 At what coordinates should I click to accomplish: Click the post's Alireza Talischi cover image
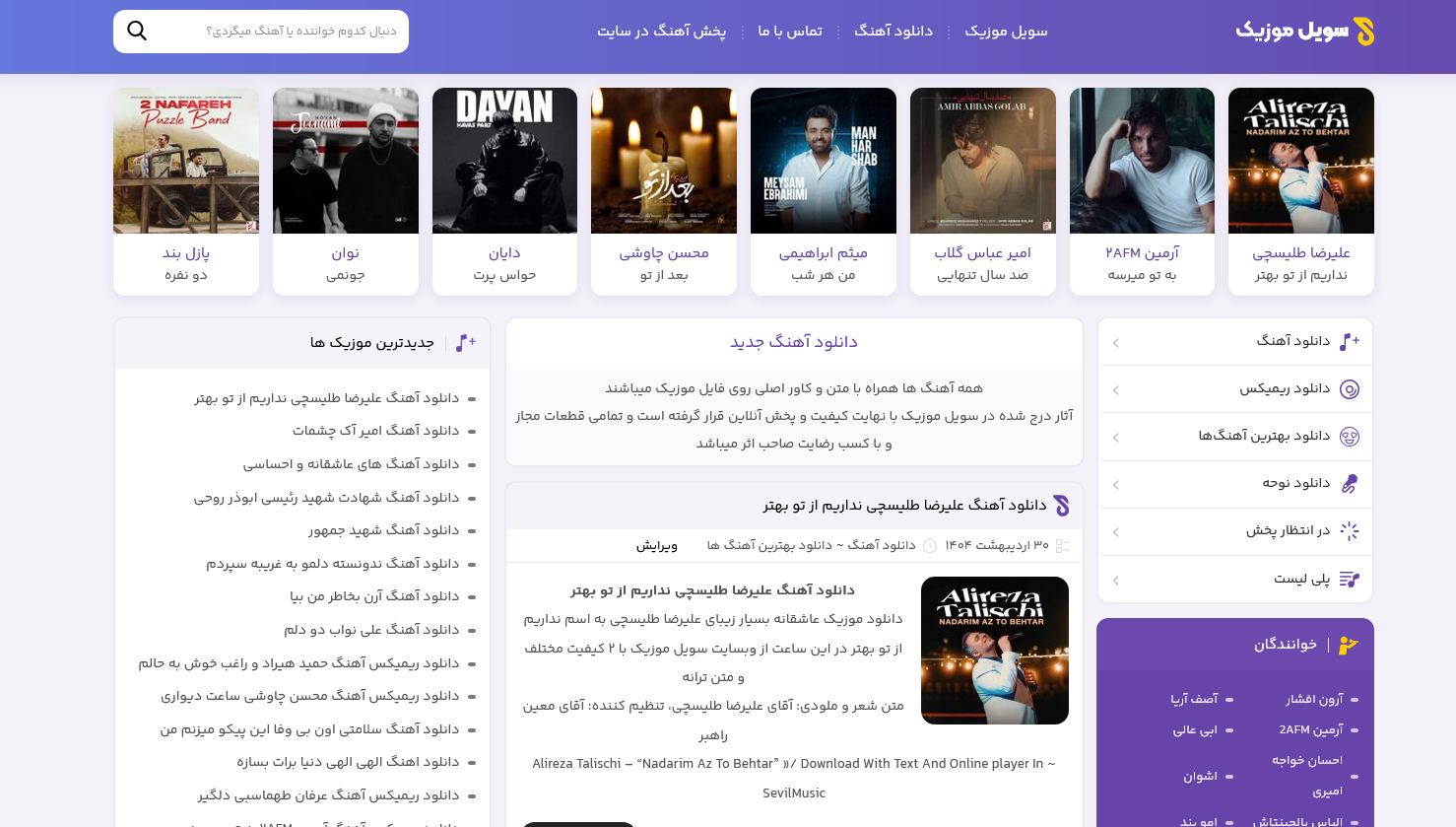(x=995, y=651)
